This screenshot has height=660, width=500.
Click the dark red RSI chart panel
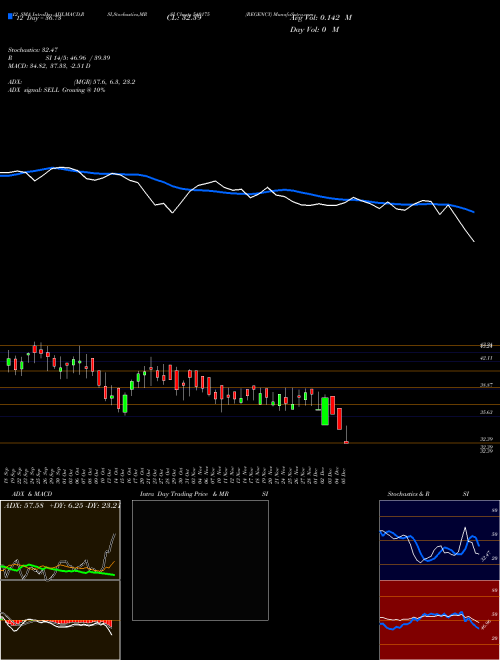[x=439, y=620]
